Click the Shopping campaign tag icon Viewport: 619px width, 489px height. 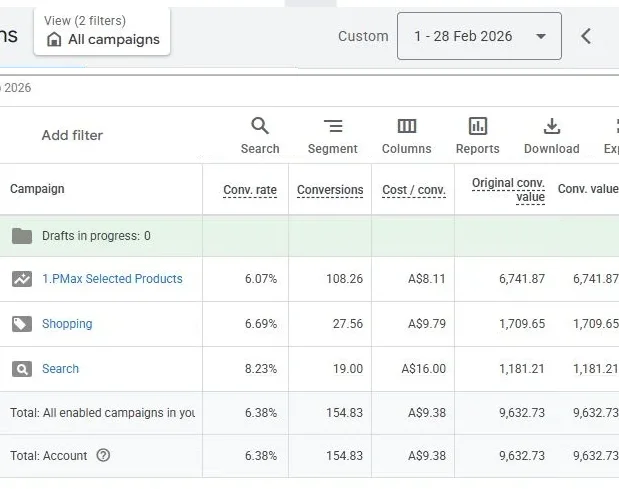tap(22, 324)
